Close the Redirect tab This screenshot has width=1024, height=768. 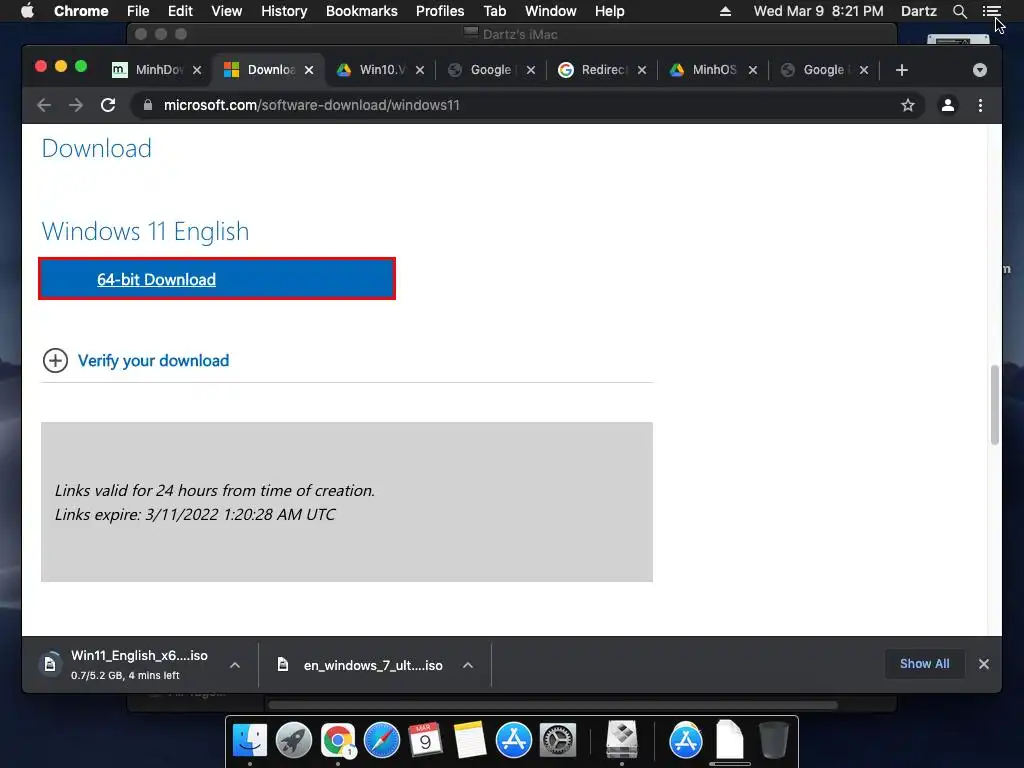tap(642, 70)
